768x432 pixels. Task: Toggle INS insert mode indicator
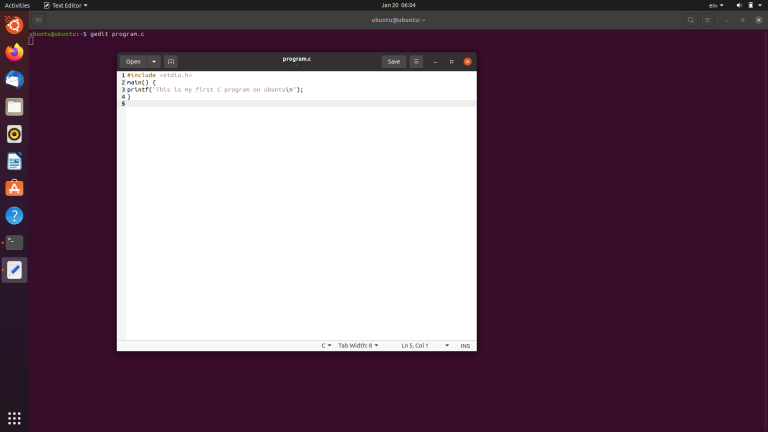tap(465, 345)
